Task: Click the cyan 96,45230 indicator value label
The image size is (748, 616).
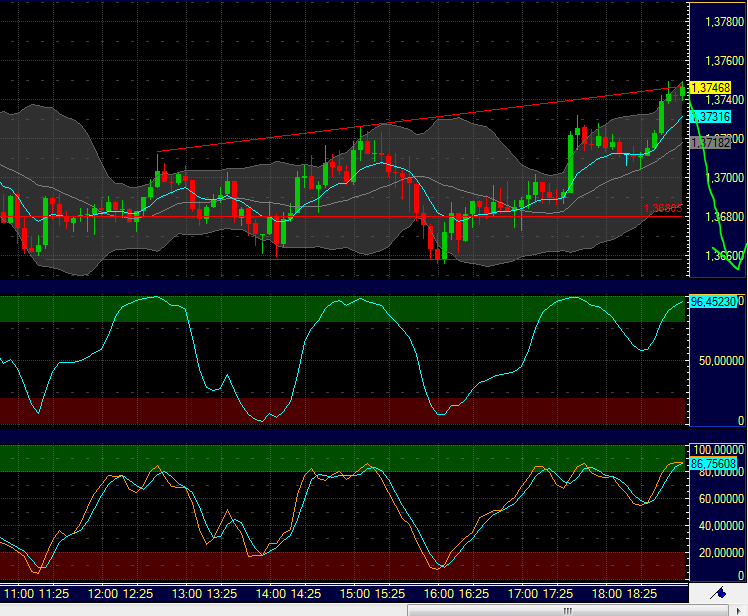Action: point(713,301)
